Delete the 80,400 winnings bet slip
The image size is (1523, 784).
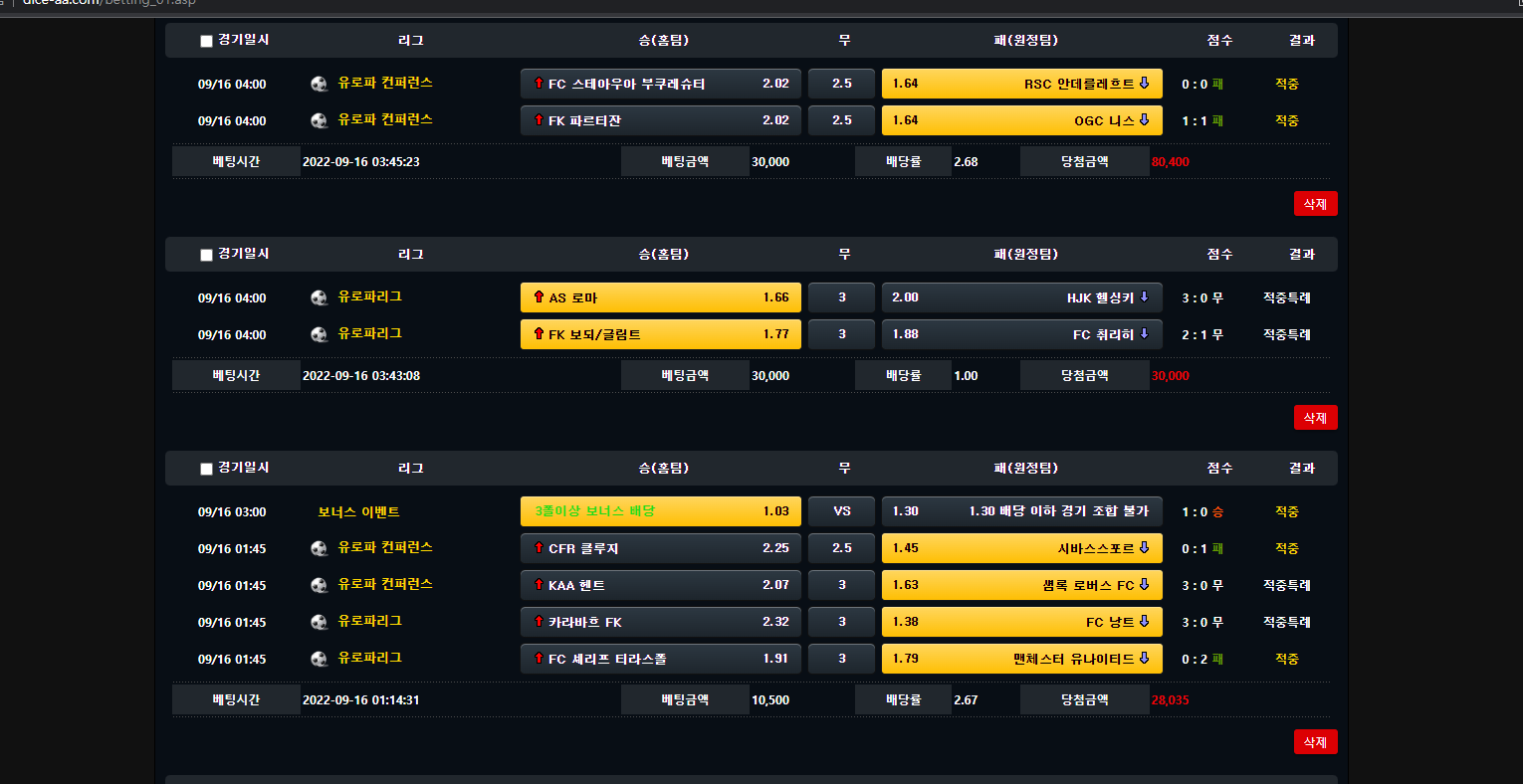tap(1315, 204)
